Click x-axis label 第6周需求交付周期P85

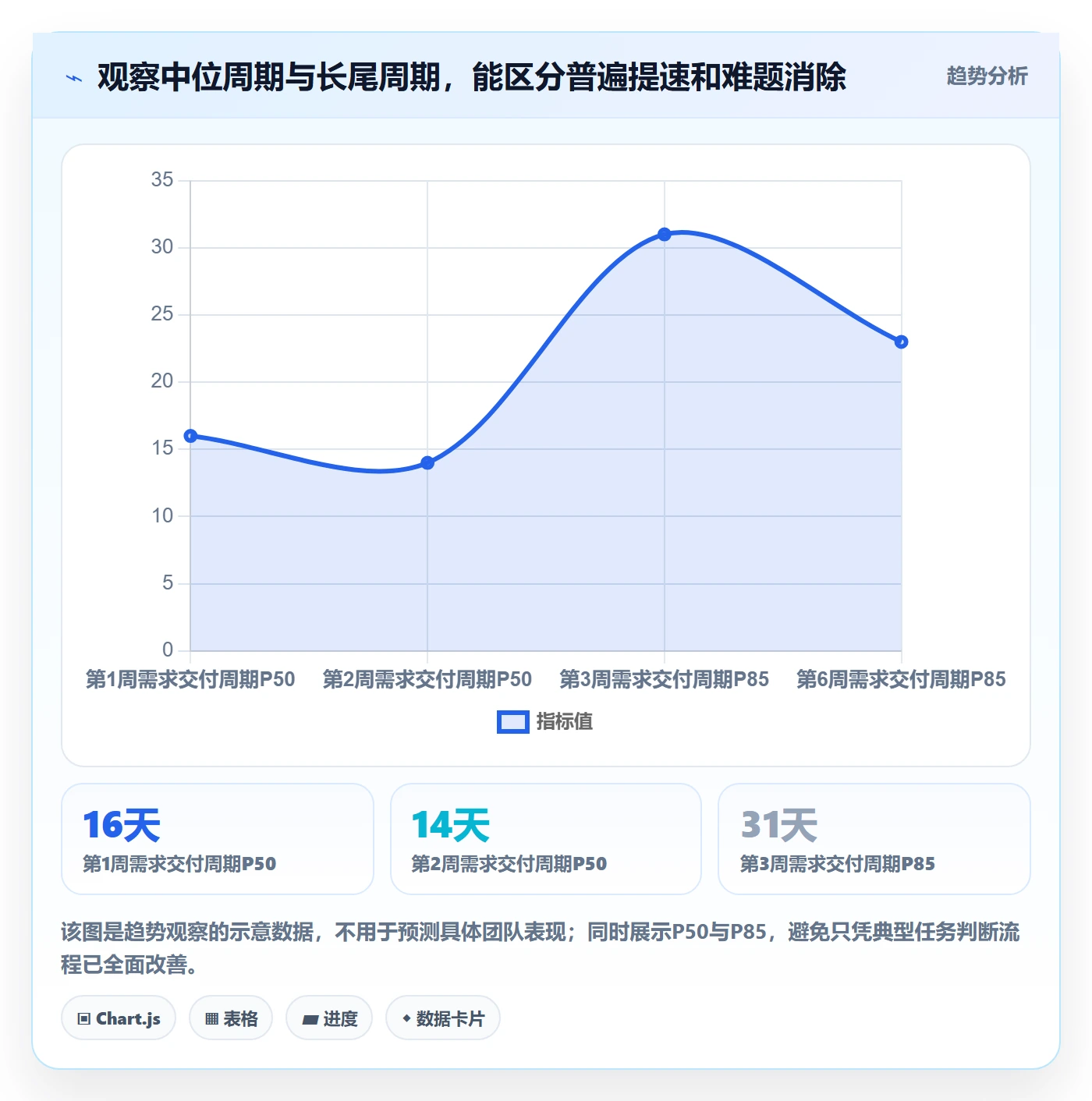click(902, 679)
